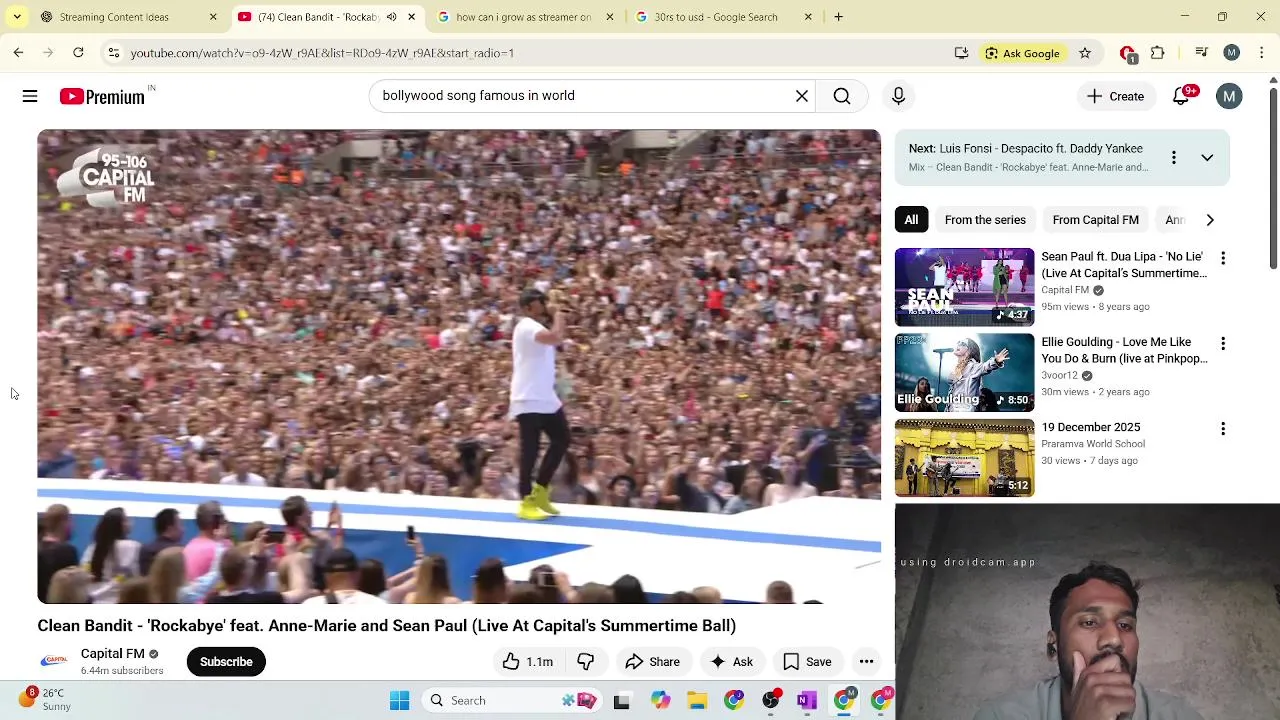This screenshot has height=720, width=1280.
Task: Open the mix playlist three-dot menu
Action: (x=1173, y=157)
